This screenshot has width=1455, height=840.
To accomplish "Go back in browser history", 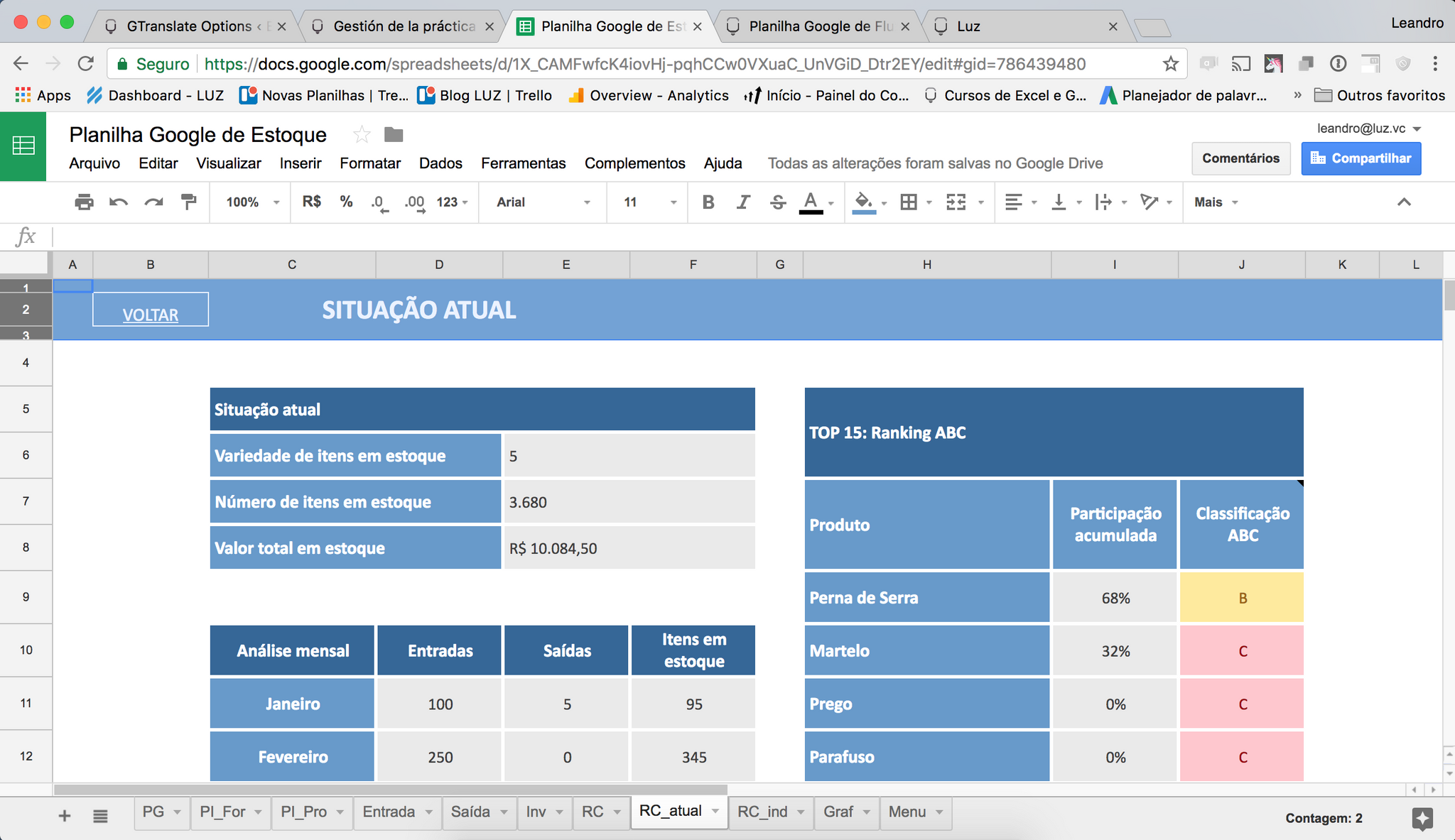I will coord(21,64).
